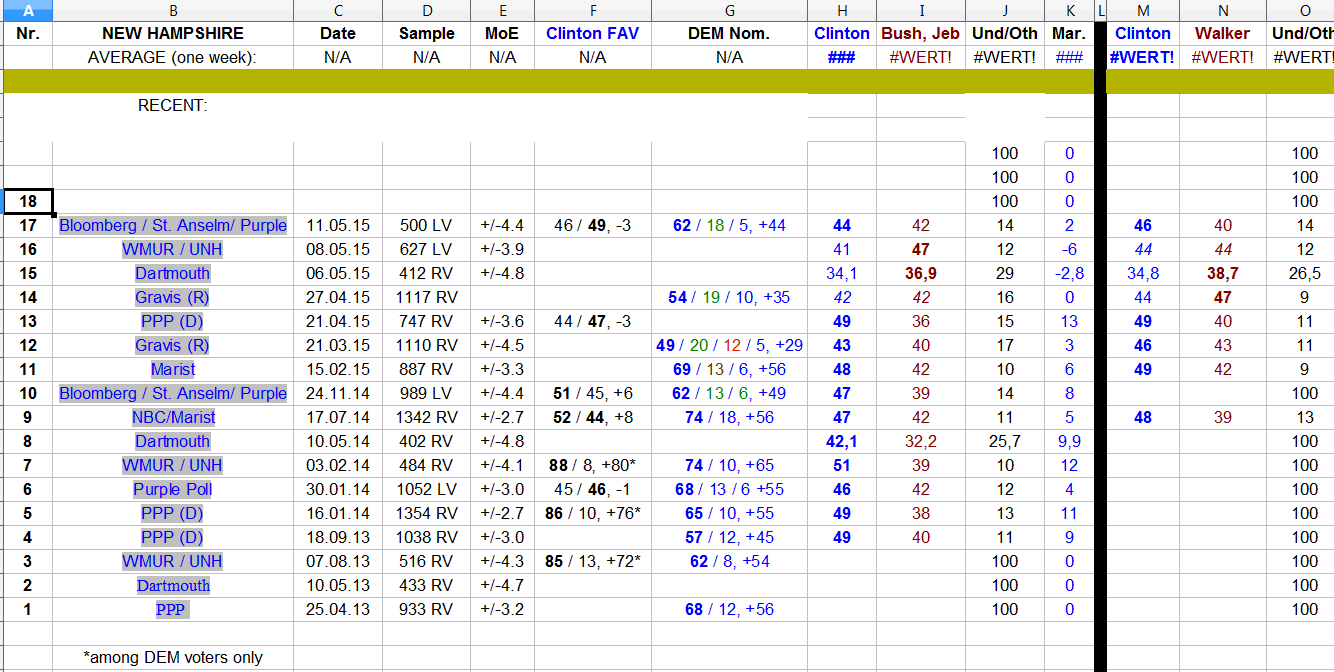The image size is (1334, 672).
Task: Open the PPP link dated 25.04.13
Action: click(x=173, y=609)
